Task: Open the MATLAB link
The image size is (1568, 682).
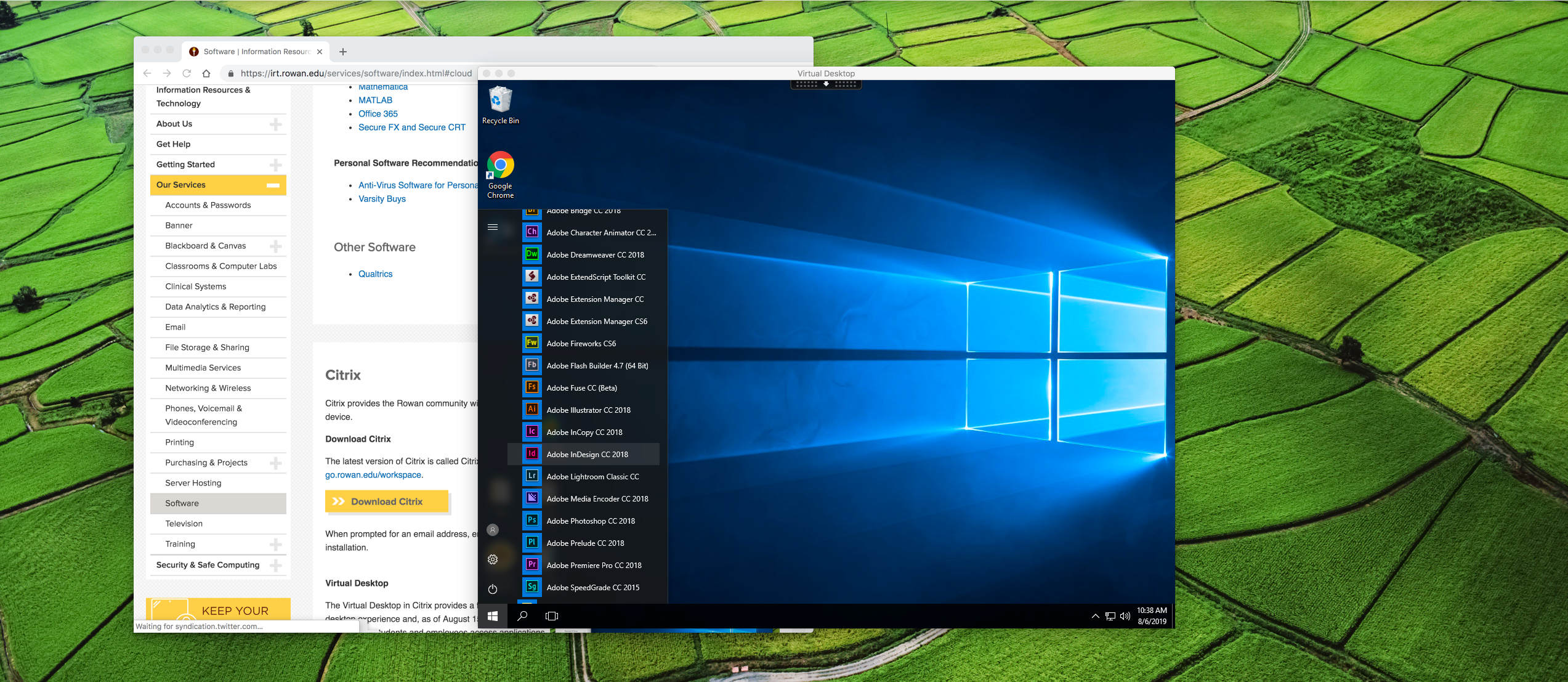Action: [x=375, y=100]
